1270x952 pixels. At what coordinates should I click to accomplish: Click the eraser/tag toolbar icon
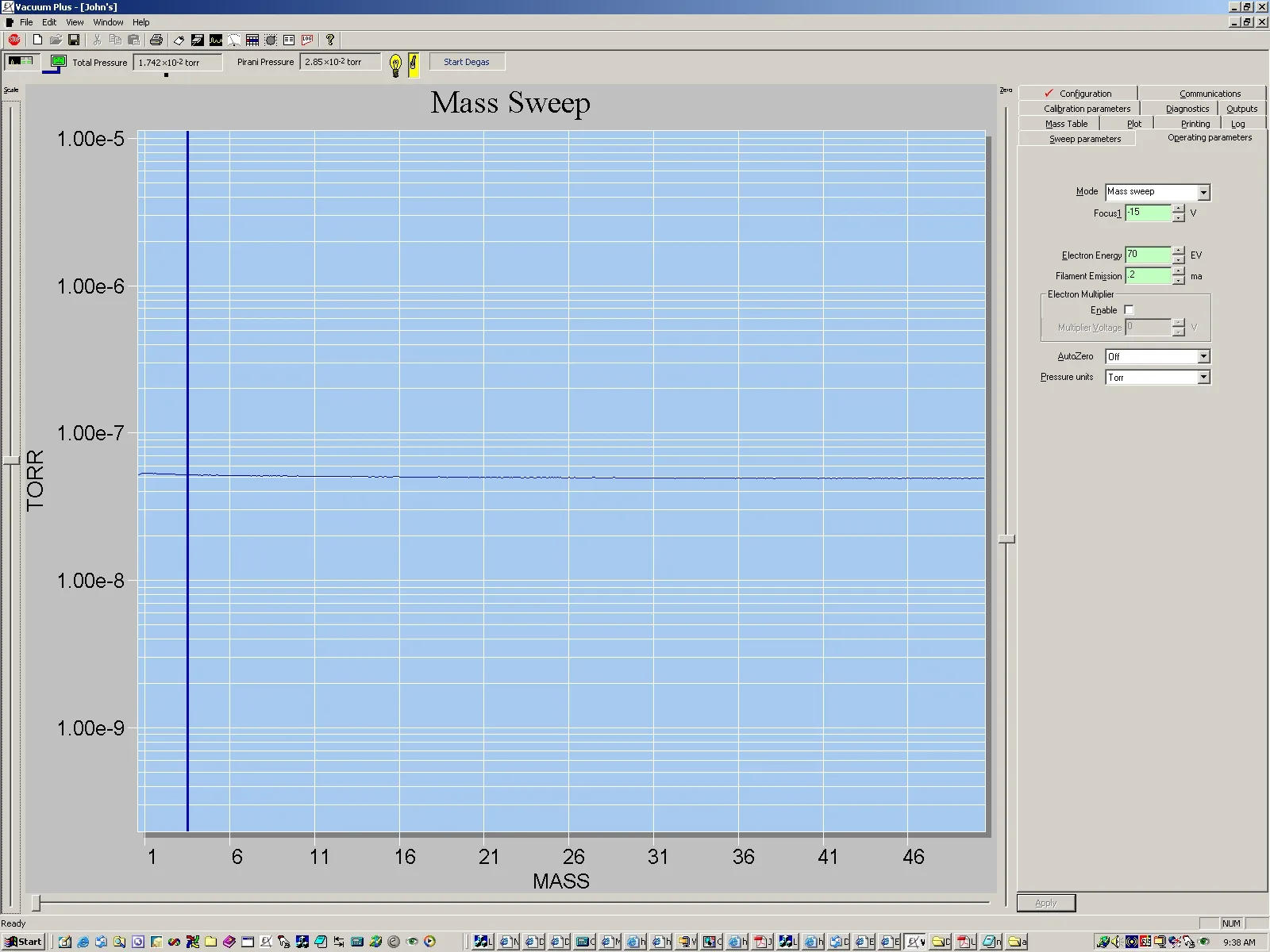coord(179,40)
